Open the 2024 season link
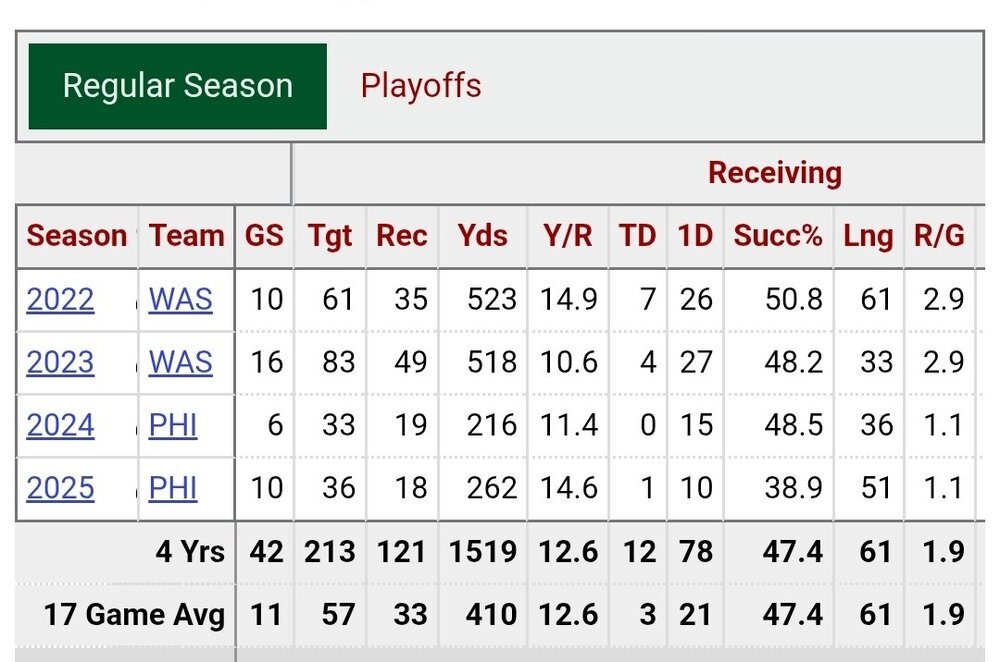This screenshot has width=1000, height=662. 60,426
